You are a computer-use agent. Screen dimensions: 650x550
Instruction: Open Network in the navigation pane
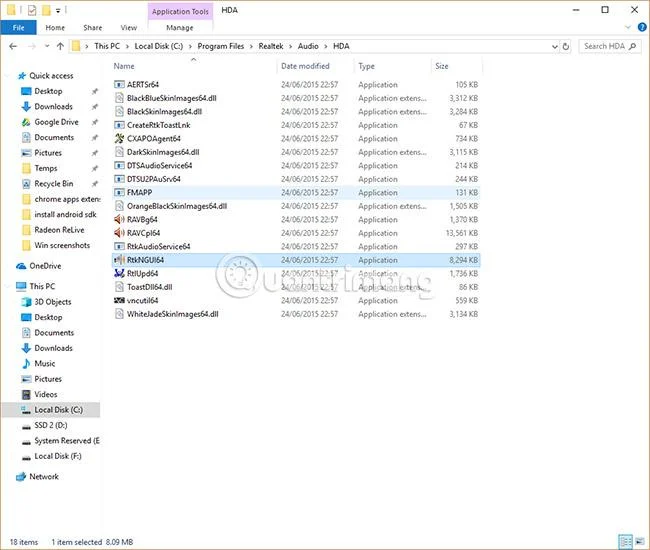pyautogui.click(x=44, y=477)
